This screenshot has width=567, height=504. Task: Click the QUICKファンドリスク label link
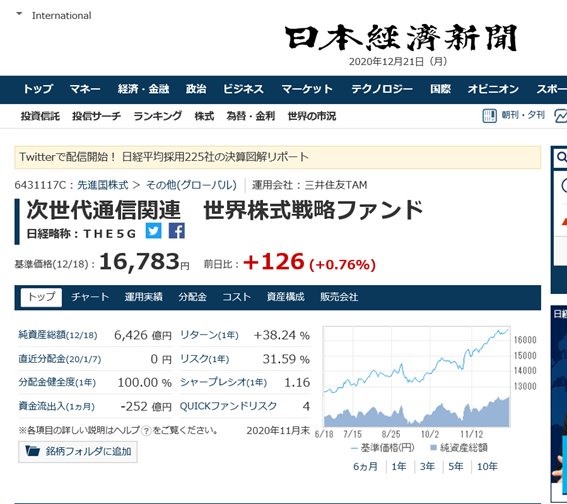click(228, 406)
